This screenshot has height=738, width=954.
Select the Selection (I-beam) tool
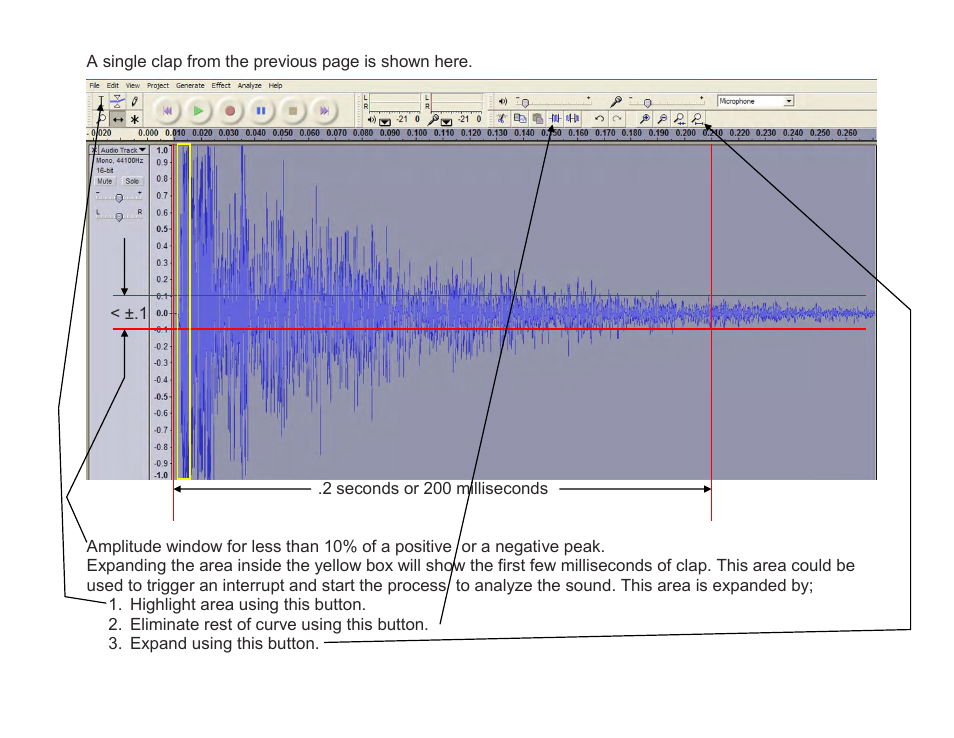pos(101,102)
